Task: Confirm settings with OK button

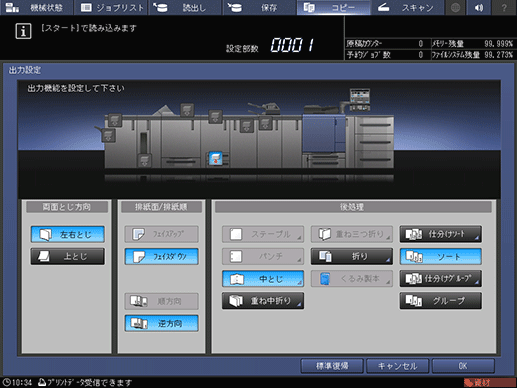Action: pos(463,366)
